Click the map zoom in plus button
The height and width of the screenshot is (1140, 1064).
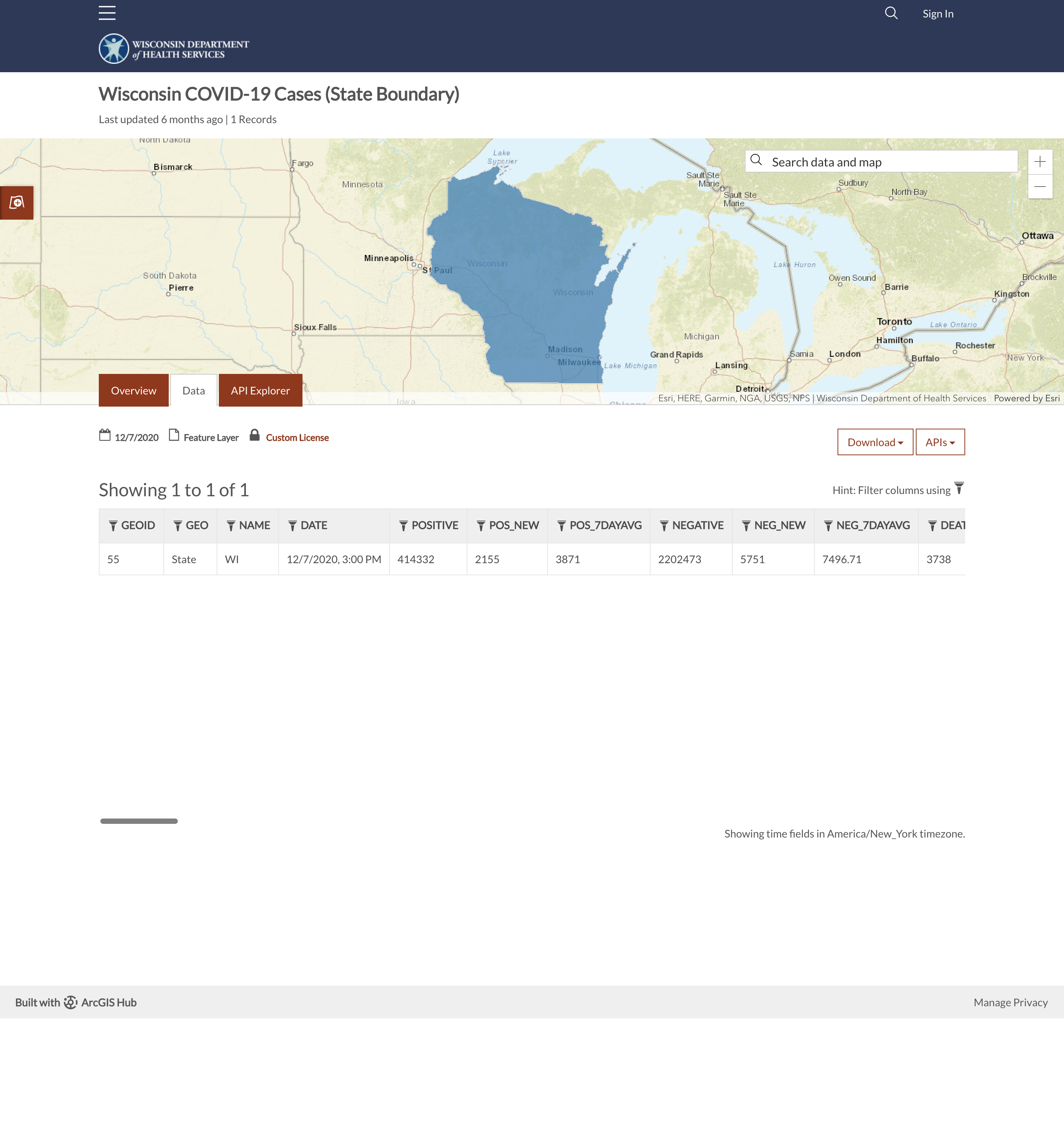(x=1040, y=162)
